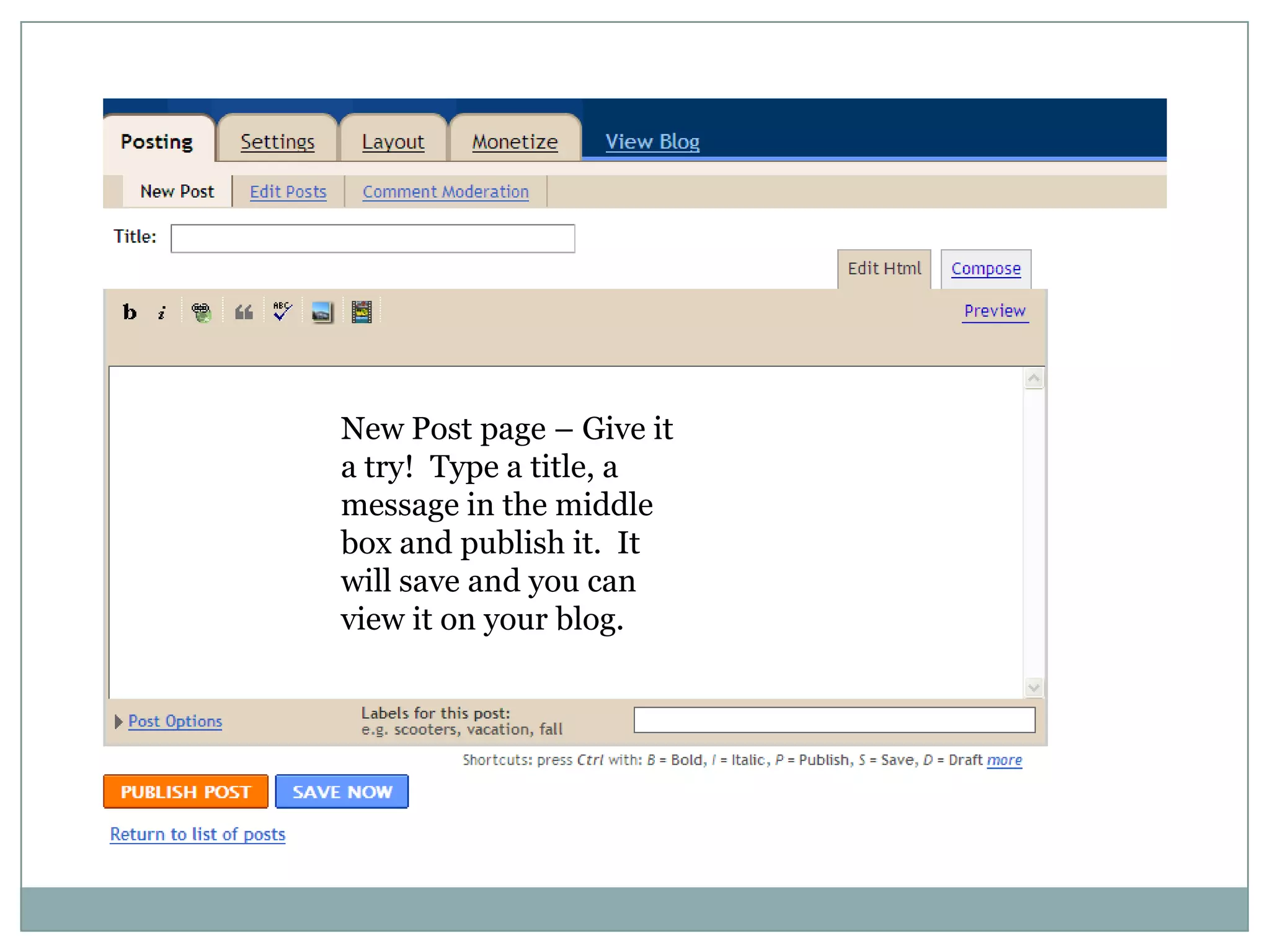Apply italic with the i icon
This screenshot has height=952, width=1270.
tap(162, 312)
